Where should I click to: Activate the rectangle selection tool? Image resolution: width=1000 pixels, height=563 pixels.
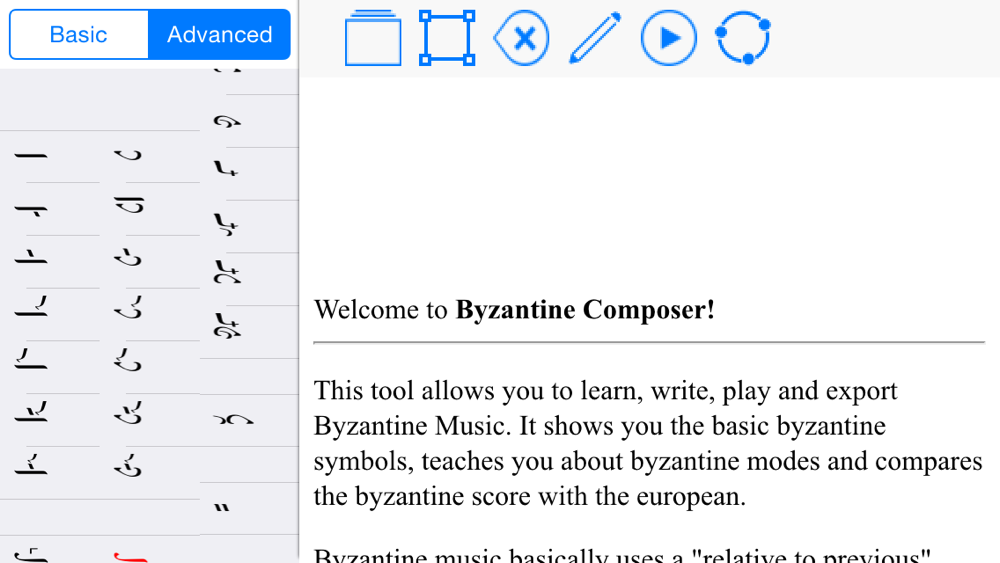click(x=447, y=38)
